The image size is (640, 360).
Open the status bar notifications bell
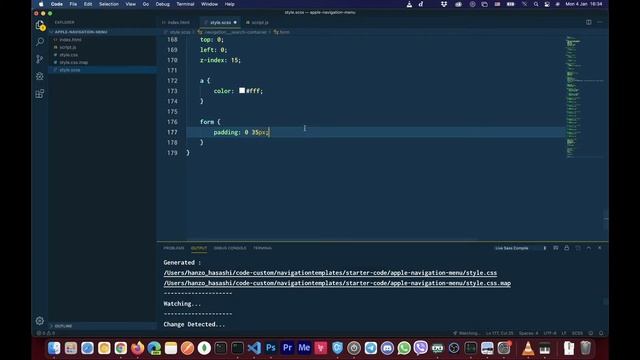(601, 333)
